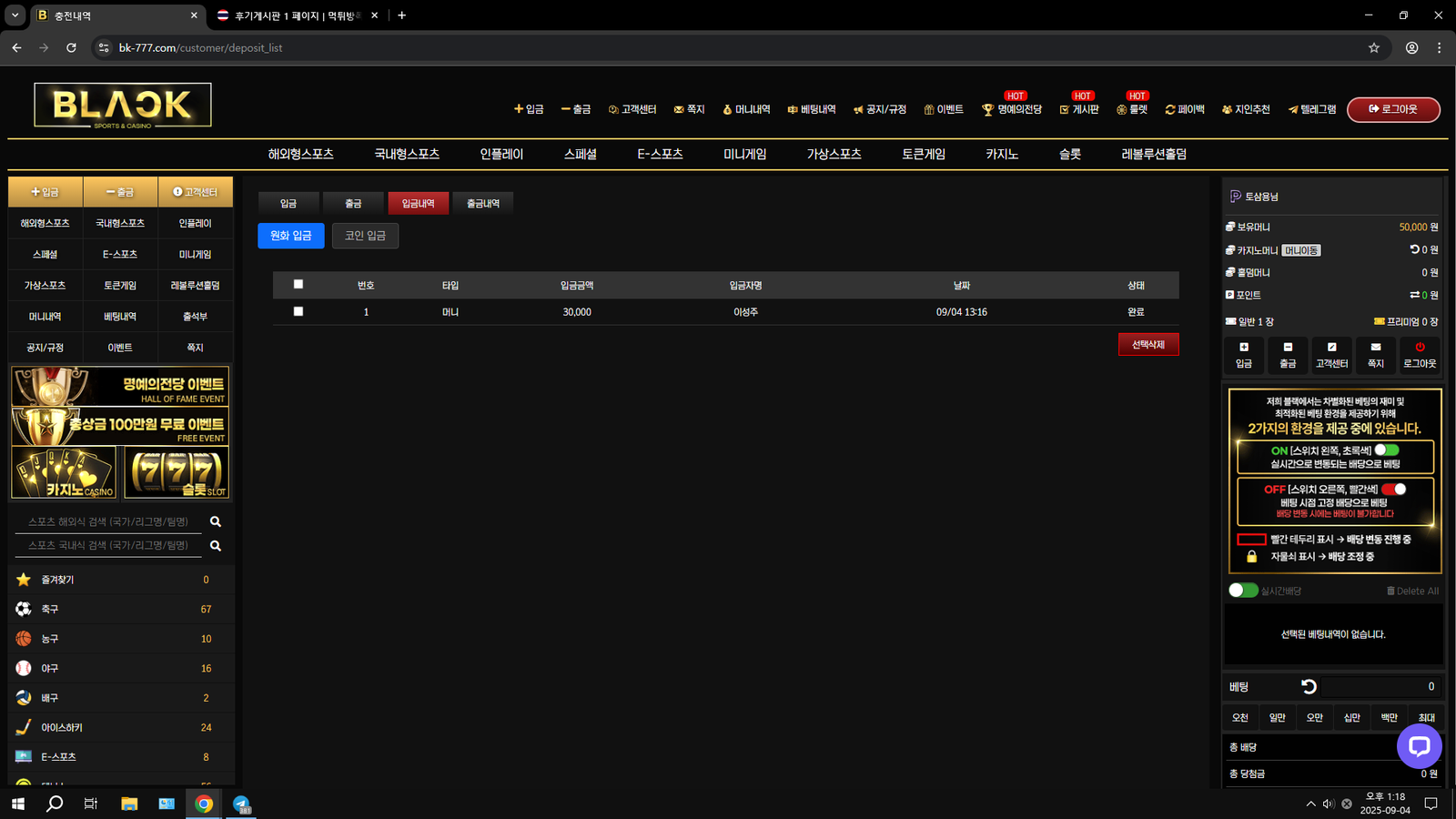Open the live chat bubble icon
Screen dimensions: 1456x819
[1419, 746]
